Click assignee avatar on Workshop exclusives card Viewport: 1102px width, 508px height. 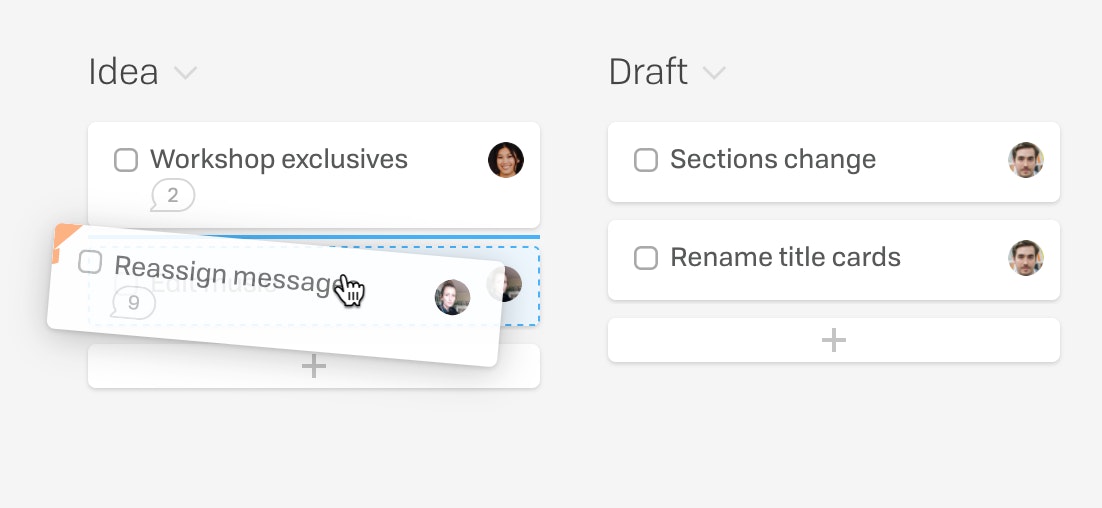pos(506,159)
